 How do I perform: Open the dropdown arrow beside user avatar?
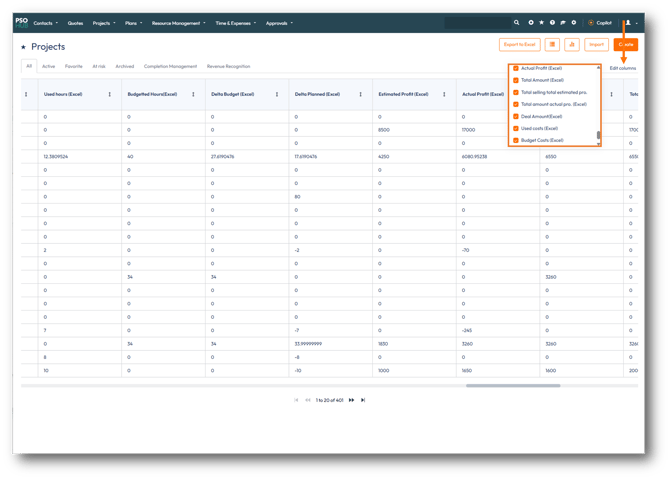click(637, 23)
